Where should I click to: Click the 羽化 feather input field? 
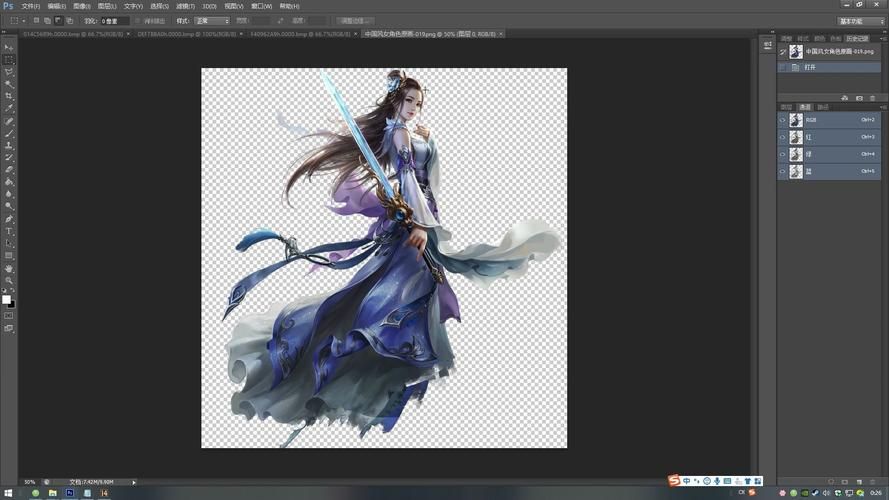coord(115,21)
